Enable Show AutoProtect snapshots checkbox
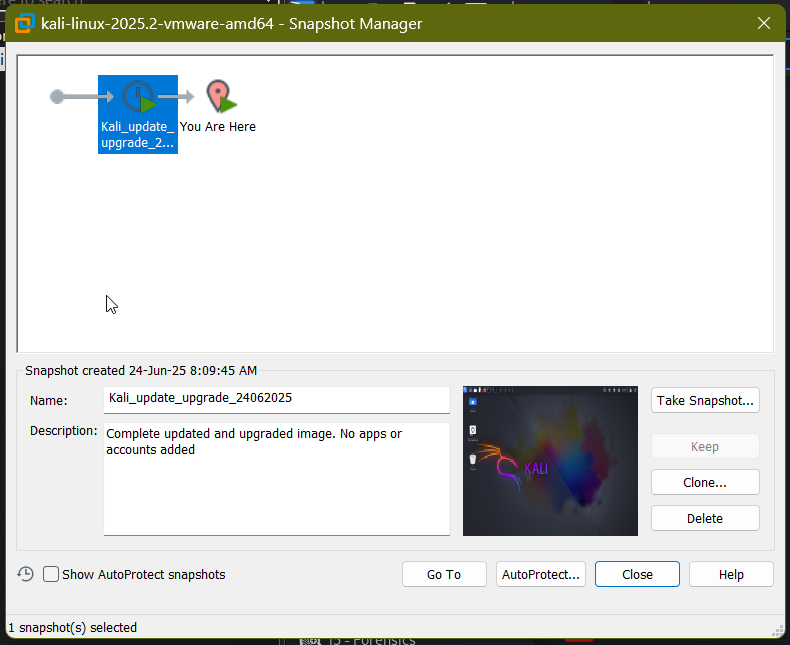The height and width of the screenshot is (645, 790). (51, 574)
